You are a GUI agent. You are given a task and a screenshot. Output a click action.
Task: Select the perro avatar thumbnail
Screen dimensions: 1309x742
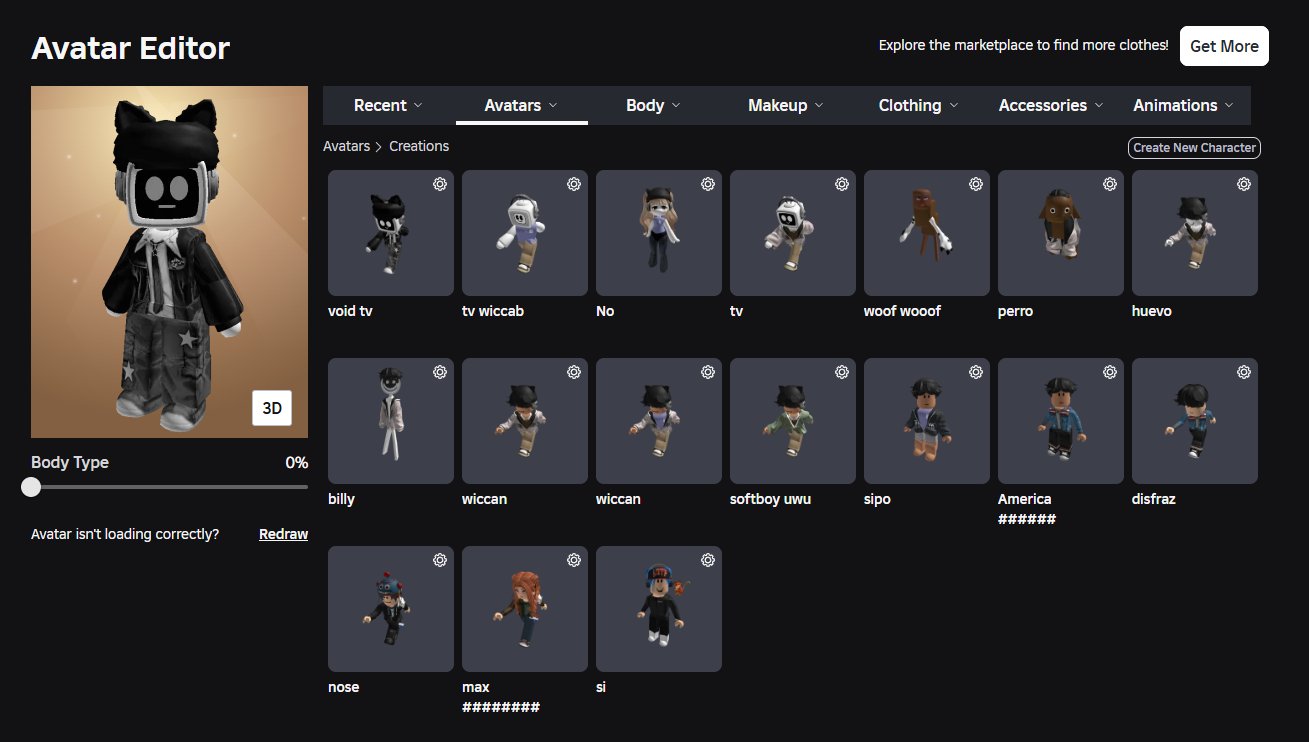pyautogui.click(x=1061, y=233)
